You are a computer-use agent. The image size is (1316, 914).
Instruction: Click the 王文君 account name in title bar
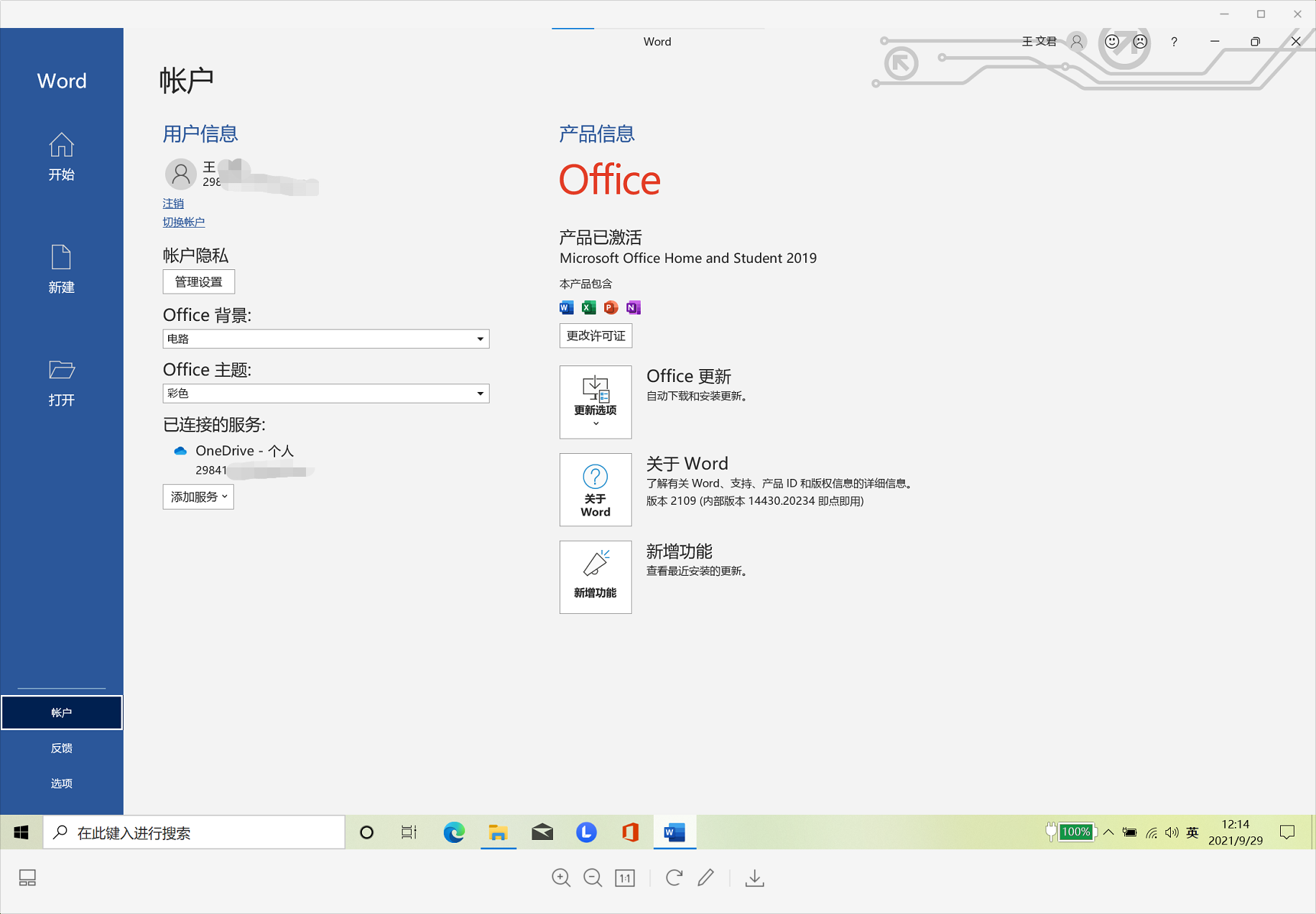click(1039, 42)
